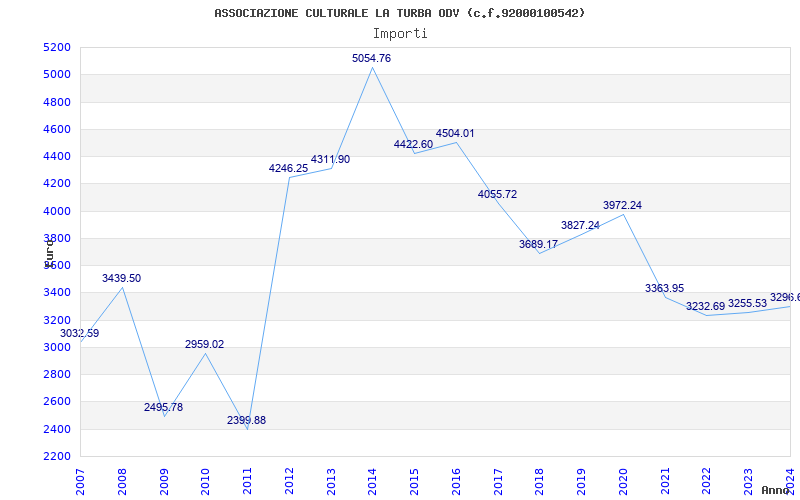This screenshot has width=800, height=500.
Task: Click the 2019 x-axis year label
Action: coord(582,482)
